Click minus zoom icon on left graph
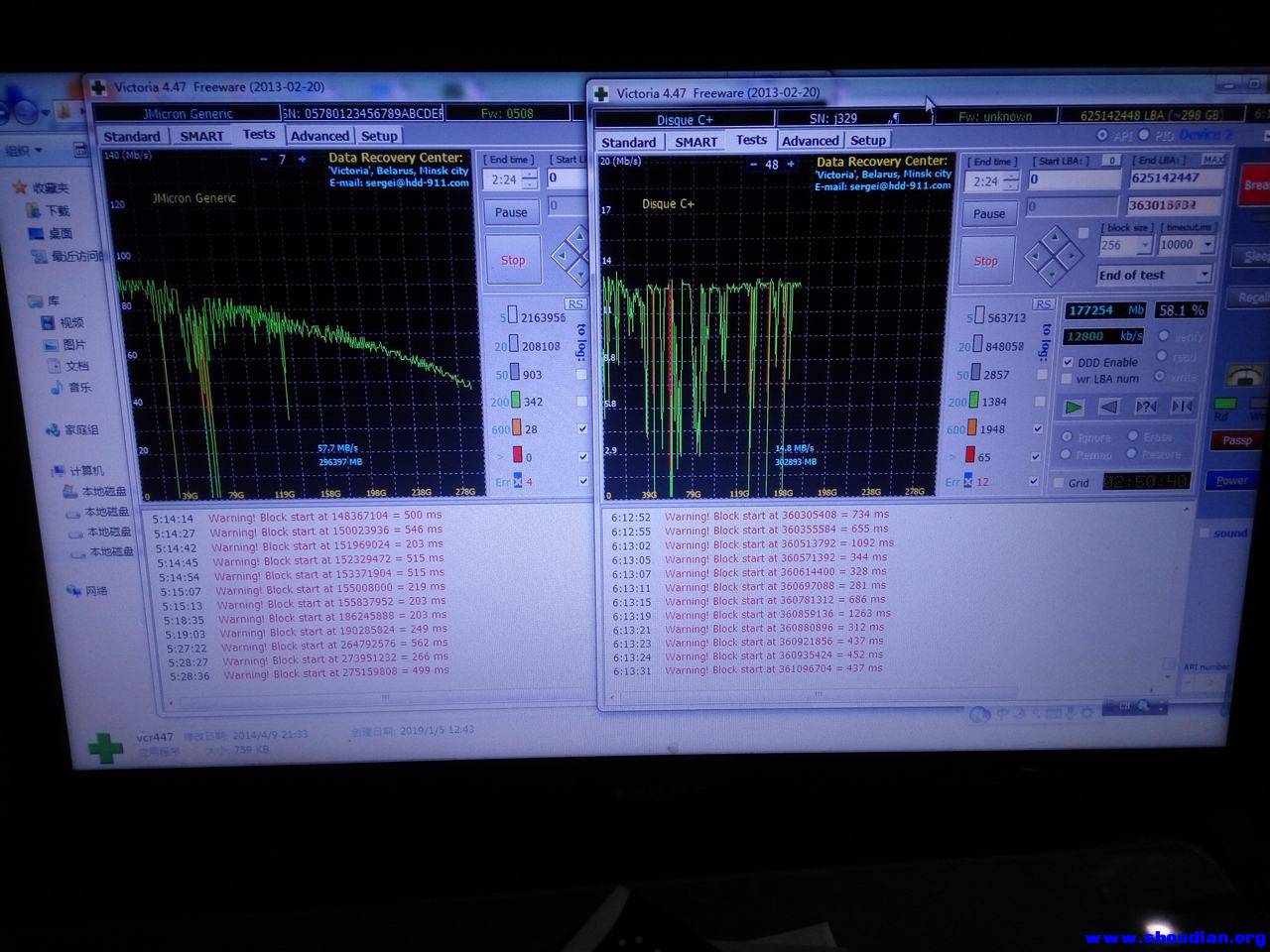Screen dimensions: 1270x952 pos(264,159)
